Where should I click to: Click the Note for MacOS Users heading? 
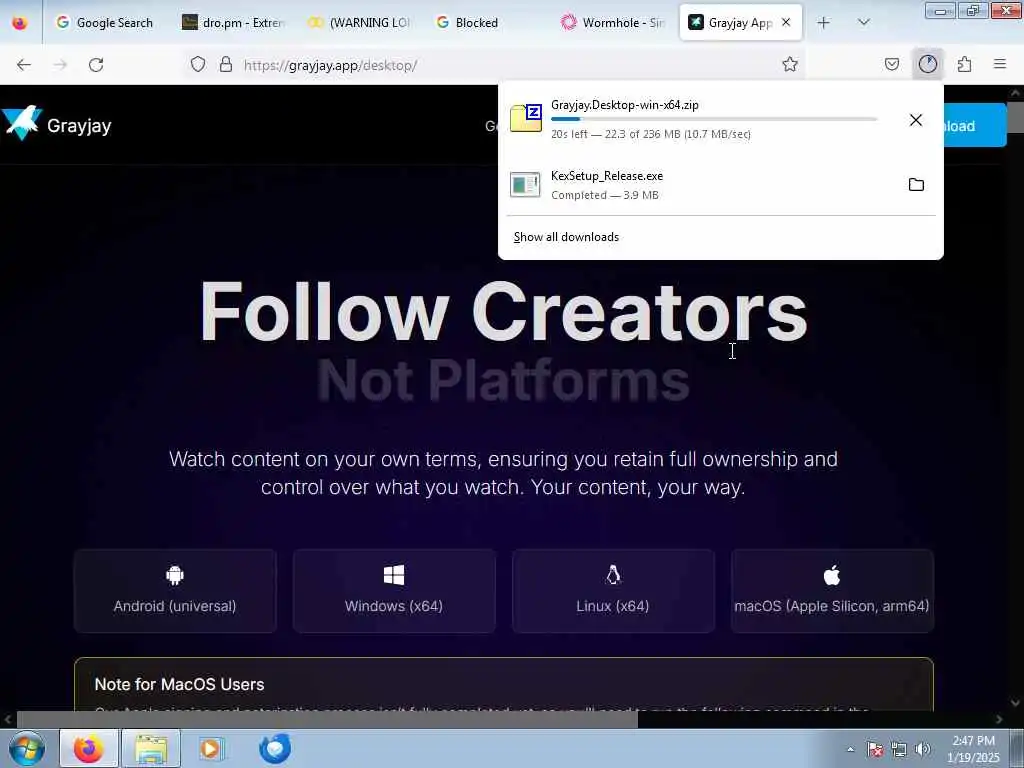180,684
